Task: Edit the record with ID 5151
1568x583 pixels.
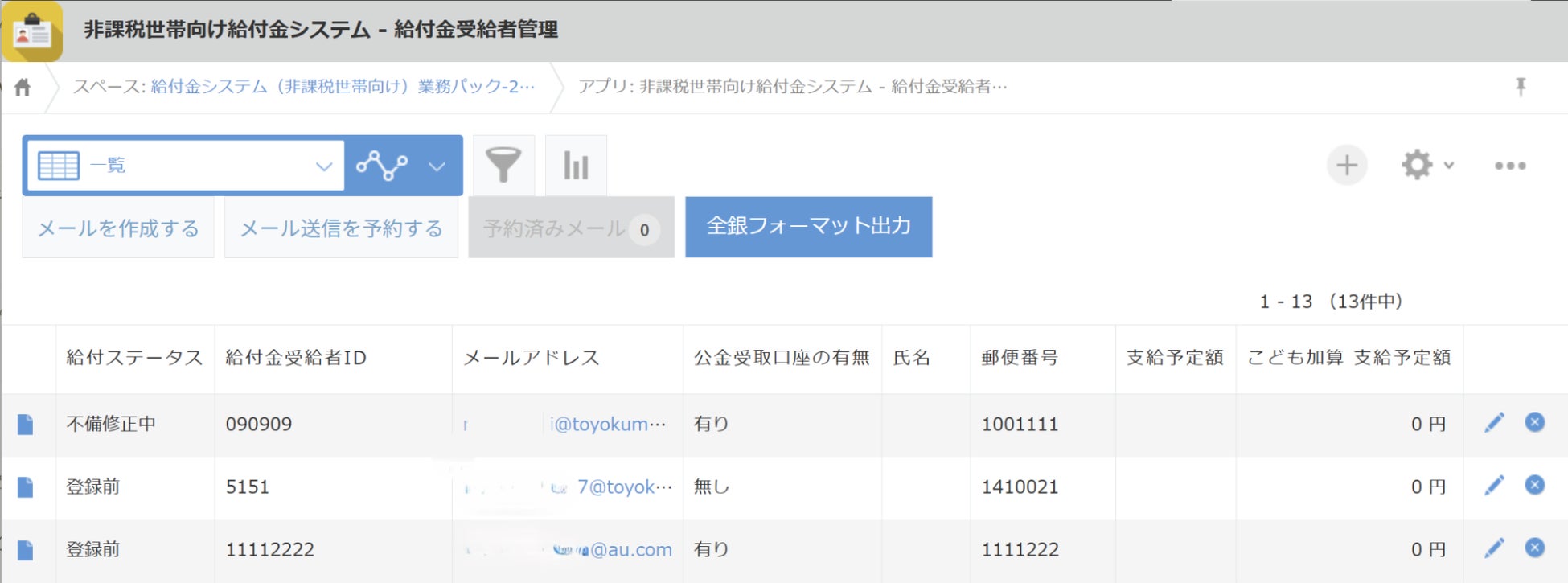Action: (1494, 486)
